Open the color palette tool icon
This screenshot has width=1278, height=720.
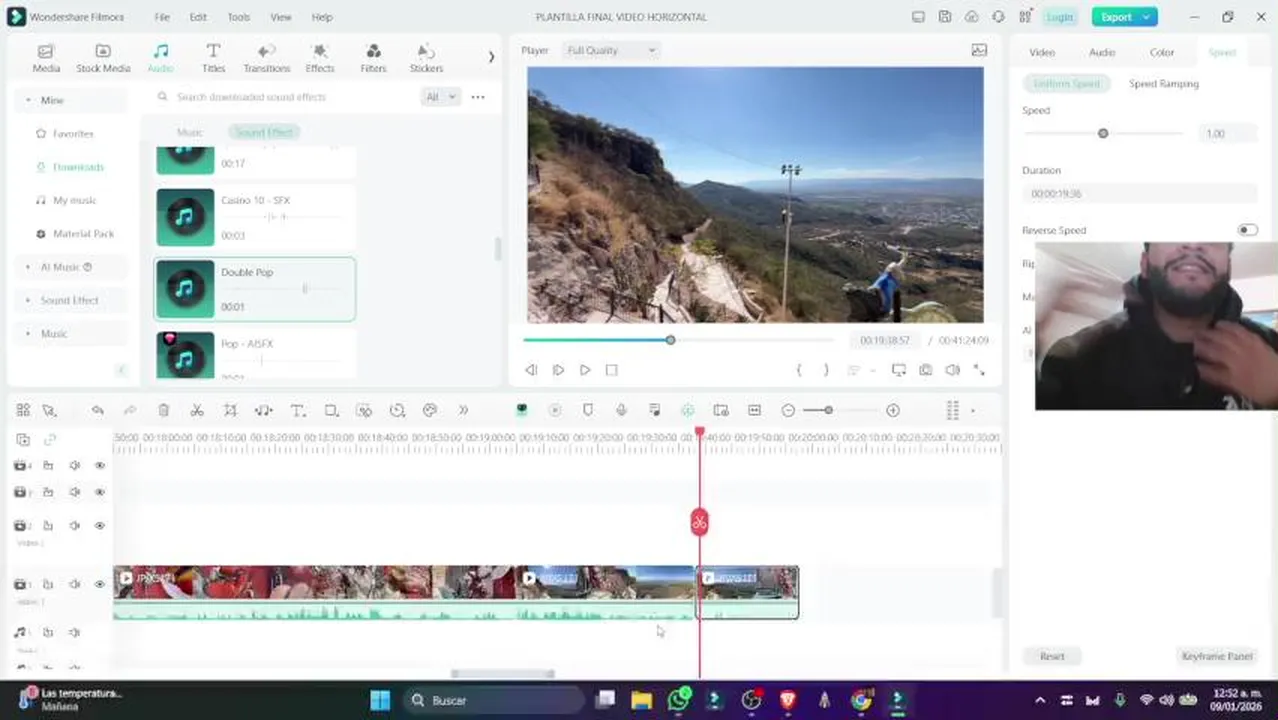pos(430,410)
